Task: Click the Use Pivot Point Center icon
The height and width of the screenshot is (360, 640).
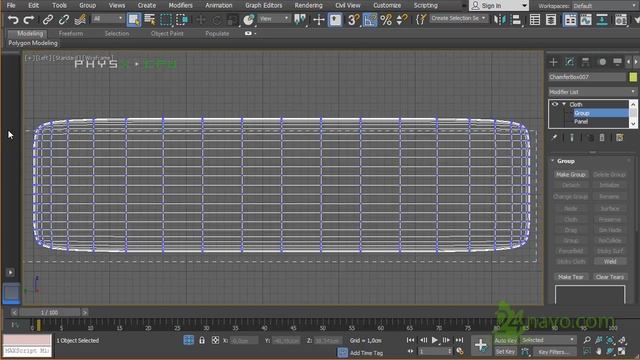Action: 300,20
